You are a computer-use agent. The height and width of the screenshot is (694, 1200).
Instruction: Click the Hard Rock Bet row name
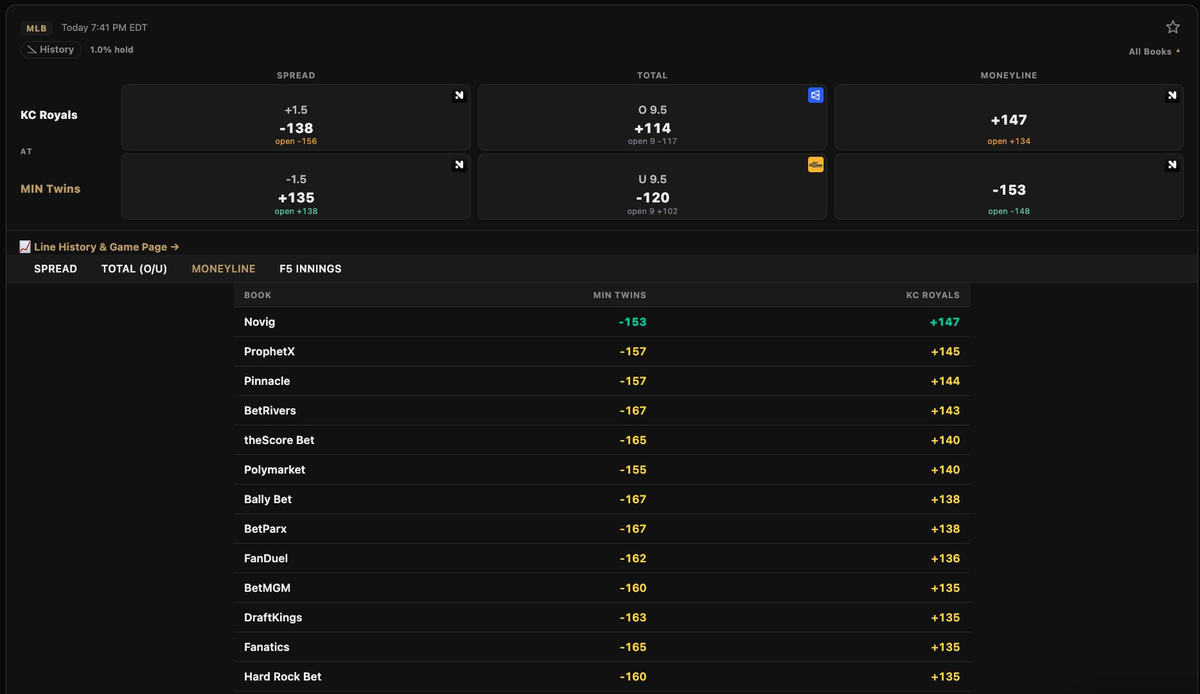[283, 676]
